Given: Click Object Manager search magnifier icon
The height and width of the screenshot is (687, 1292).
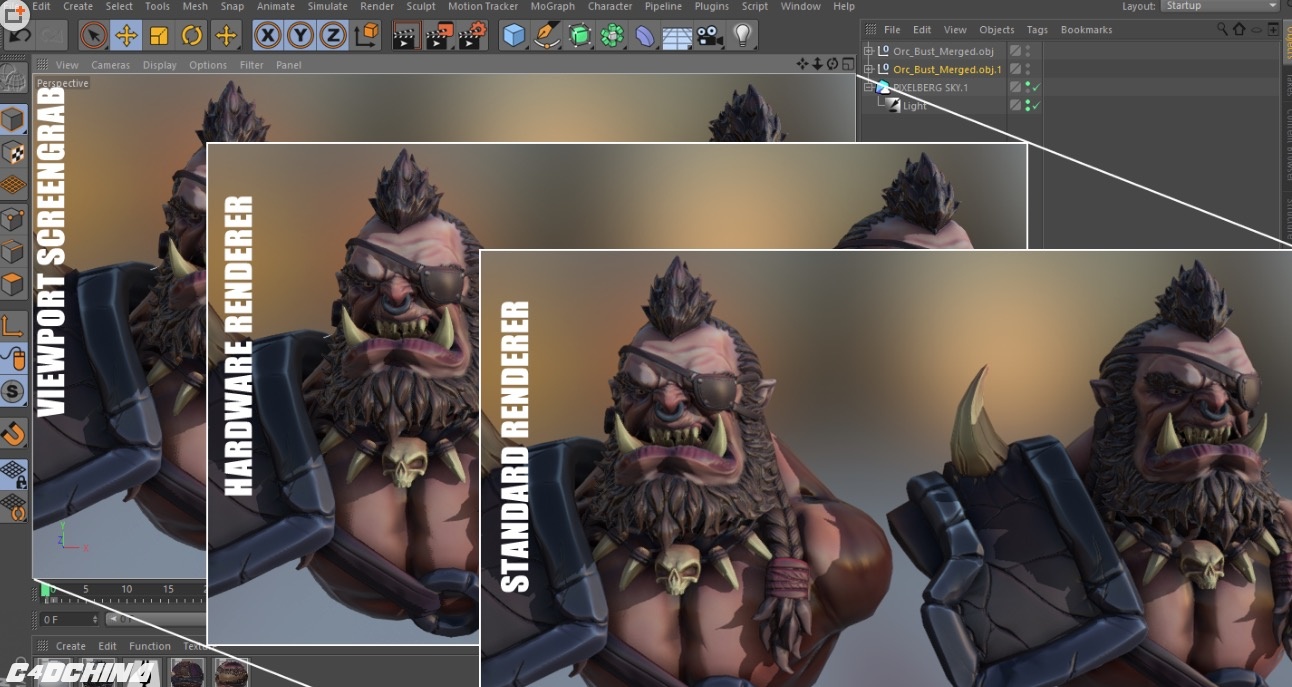Looking at the screenshot, I should click(x=1222, y=30).
